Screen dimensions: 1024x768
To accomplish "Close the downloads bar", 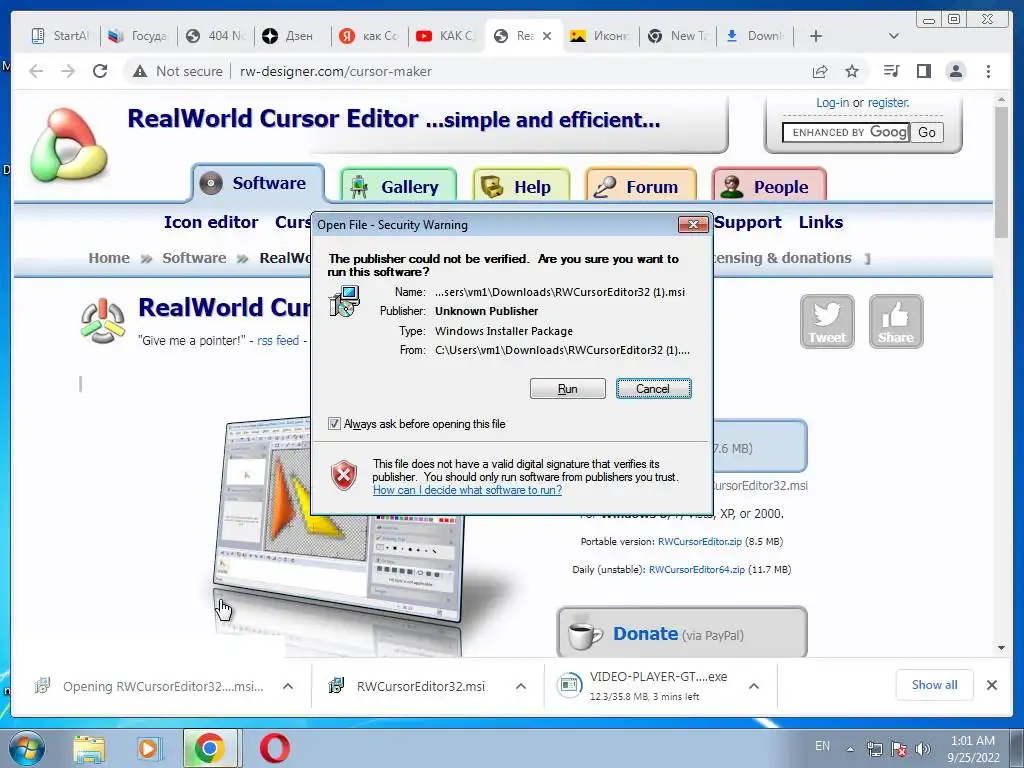I will 991,685.
